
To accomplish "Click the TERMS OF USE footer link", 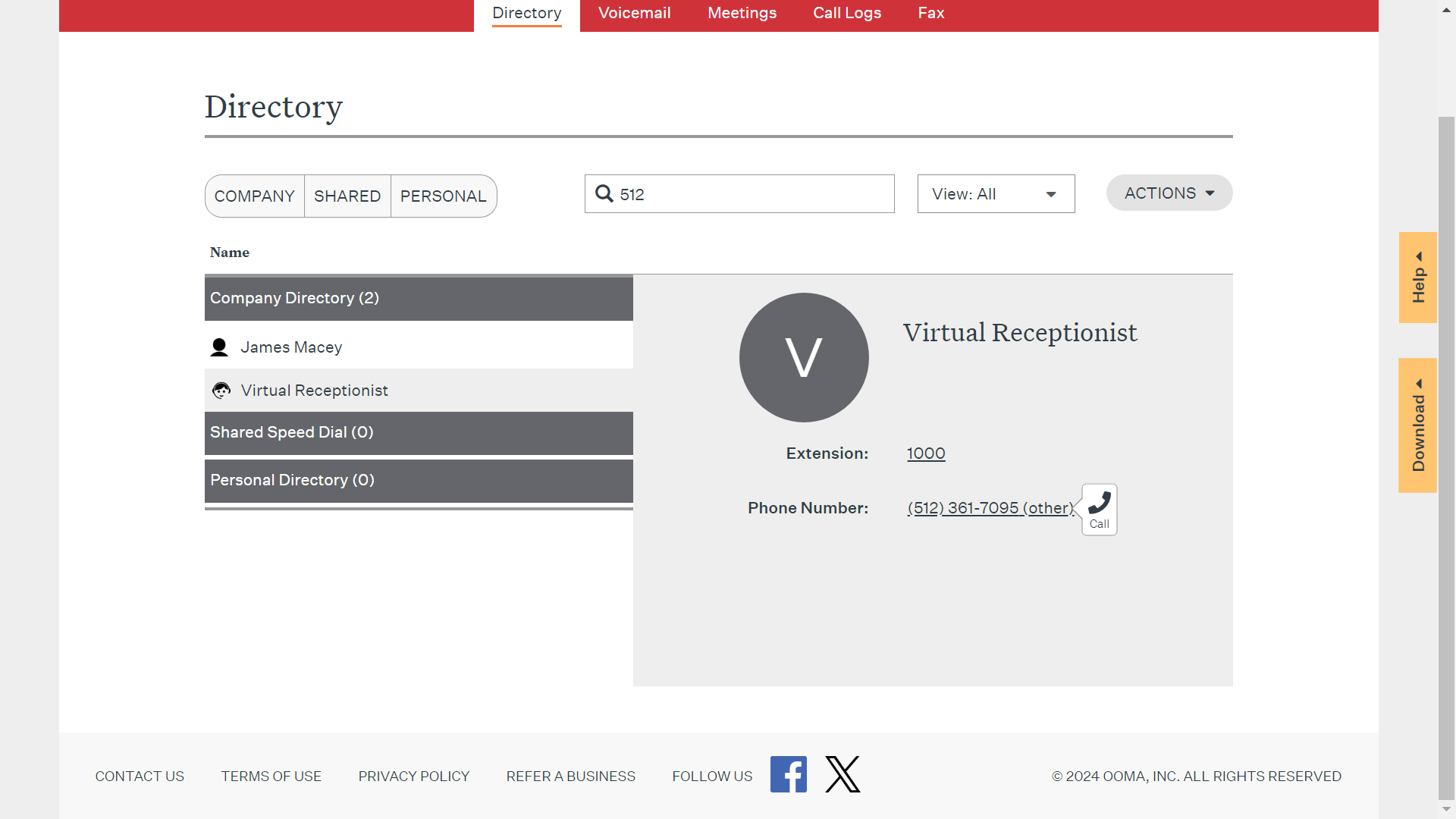I will point(271,776).
